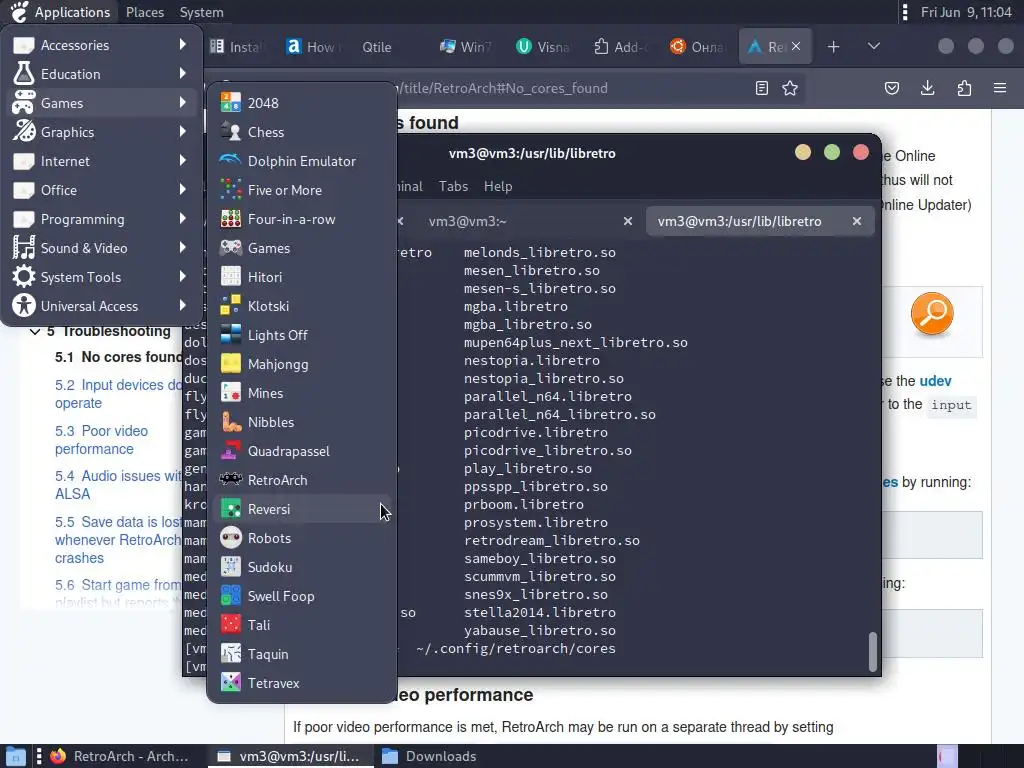Expand the Graphics menu category
This screenshot has width=1024, height=768.
coord(101,132)
